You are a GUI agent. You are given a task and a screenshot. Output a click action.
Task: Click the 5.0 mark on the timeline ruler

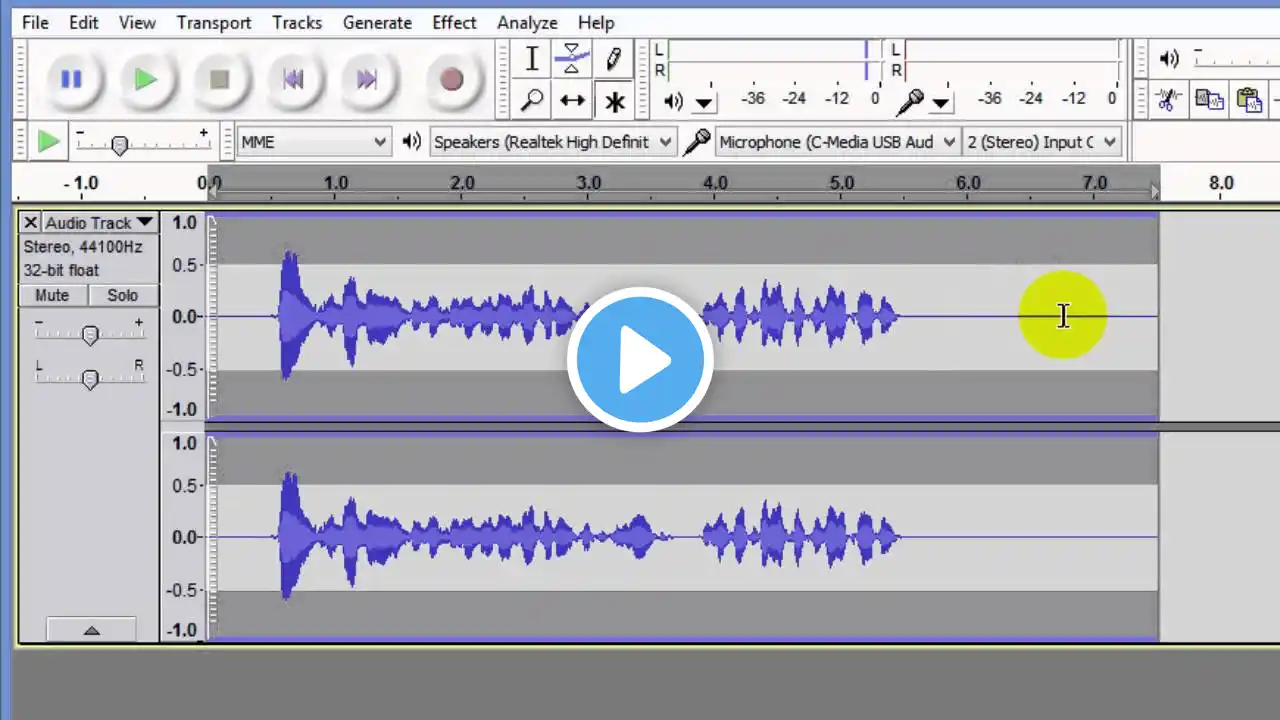coord(842,183)
